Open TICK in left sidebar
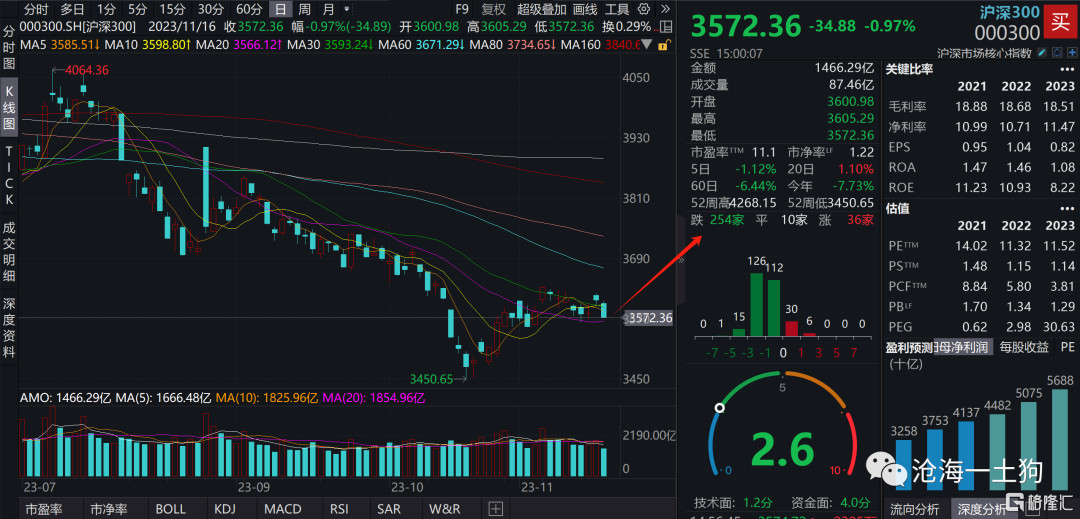The height and width of the screenshot is (519, 1080). pyautogui.click(x=9, y=177)
